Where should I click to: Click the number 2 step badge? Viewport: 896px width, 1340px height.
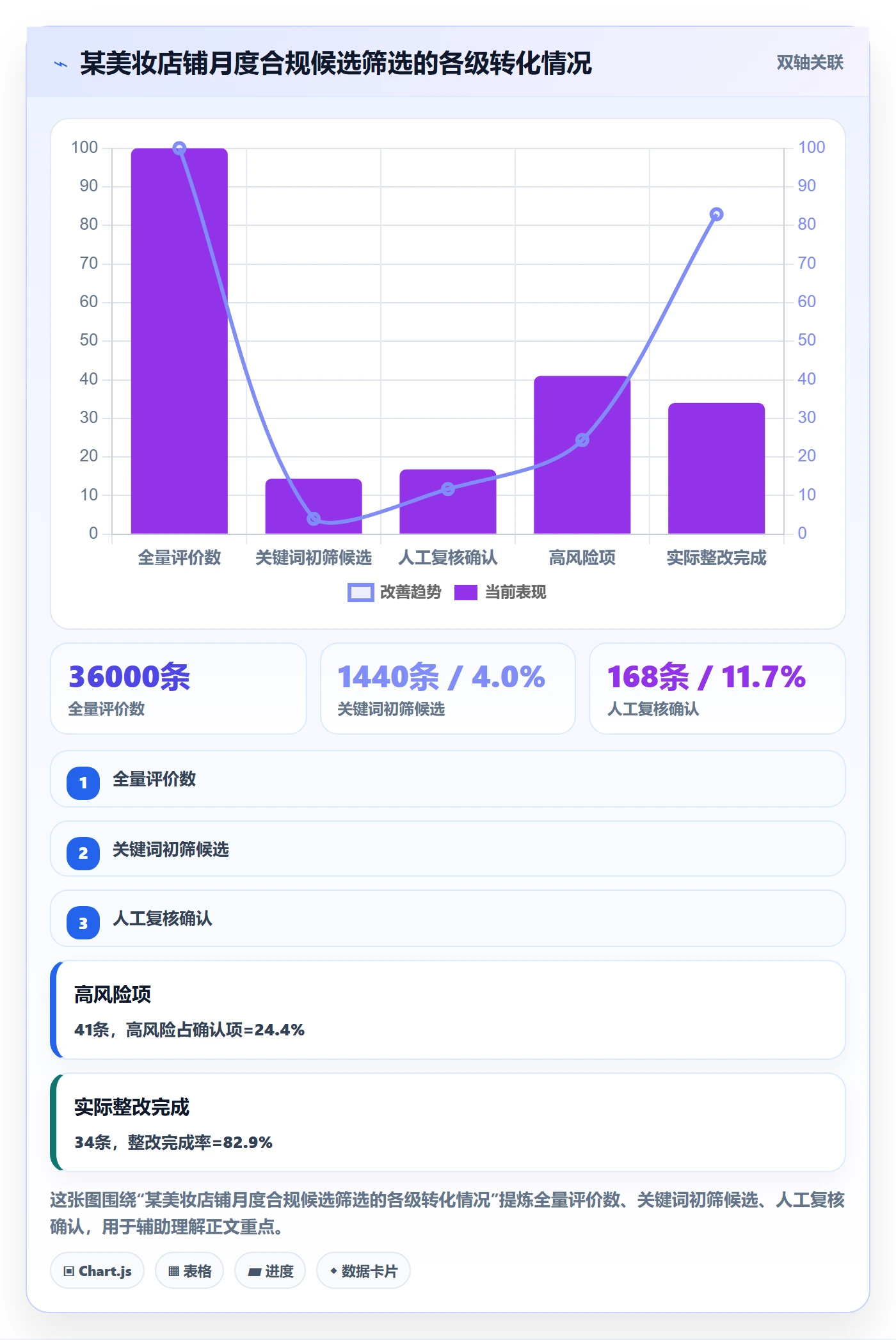[x=83, y=853]
